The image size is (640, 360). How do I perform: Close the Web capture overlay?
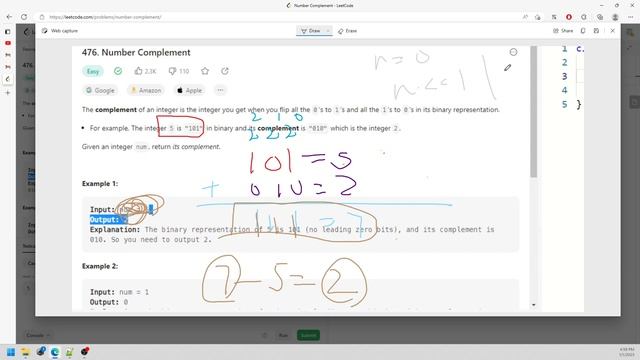pos(612,31)
